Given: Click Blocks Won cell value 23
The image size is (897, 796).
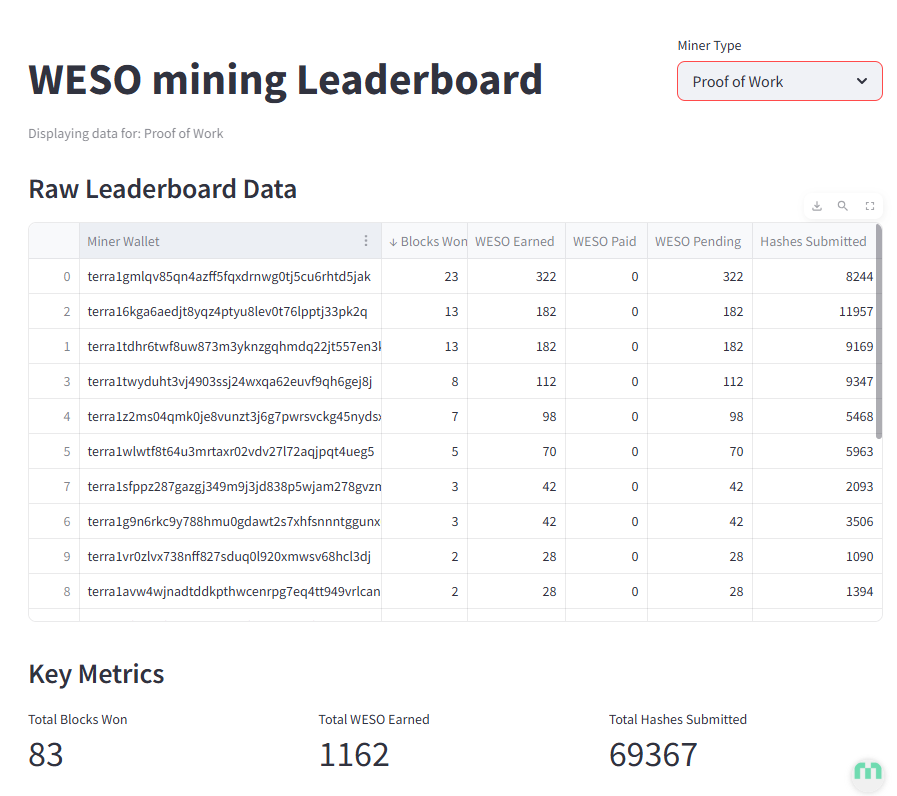Looking at the screenshot, I should 424,276.
